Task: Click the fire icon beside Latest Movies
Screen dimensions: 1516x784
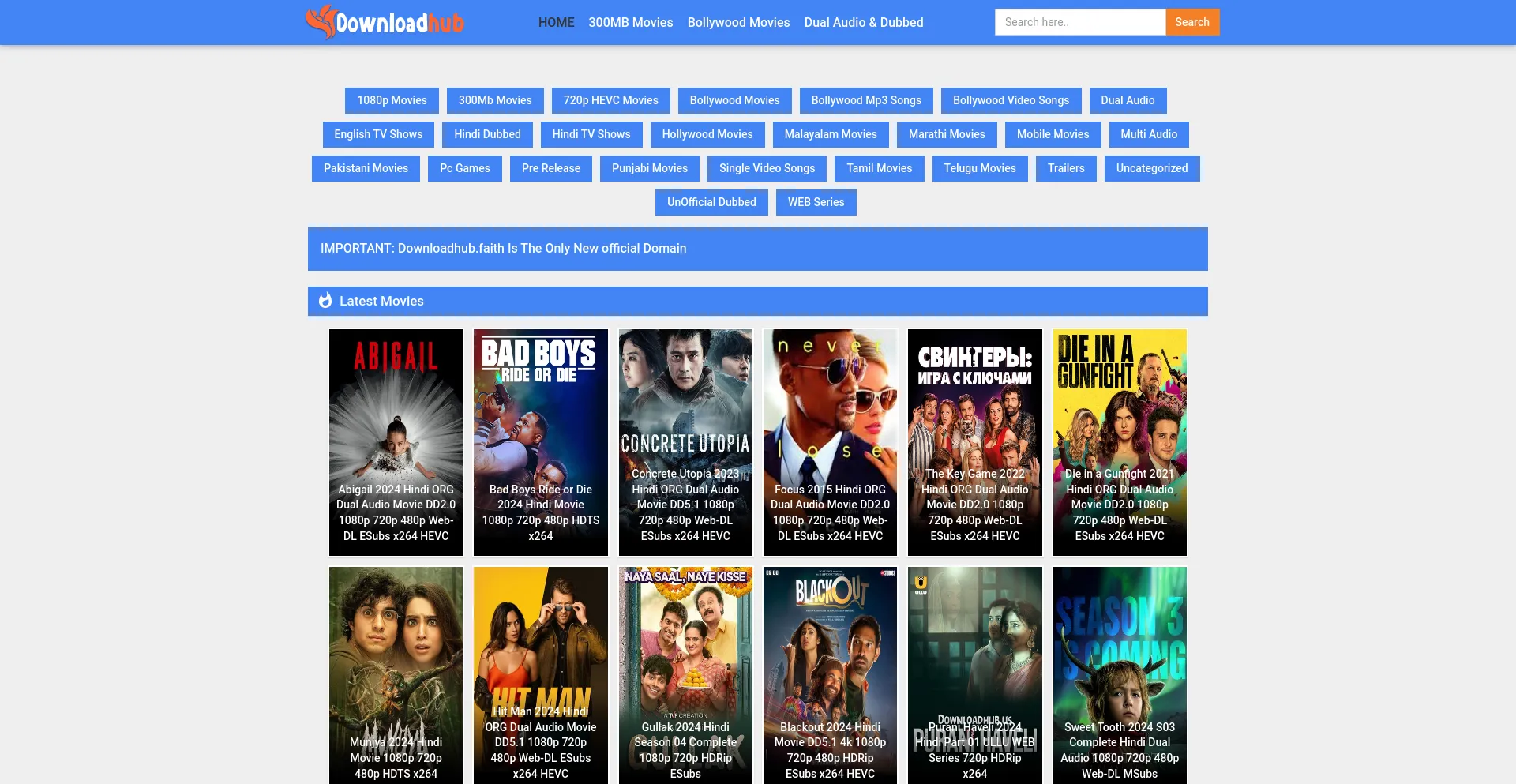Action: tap(325, 301)
